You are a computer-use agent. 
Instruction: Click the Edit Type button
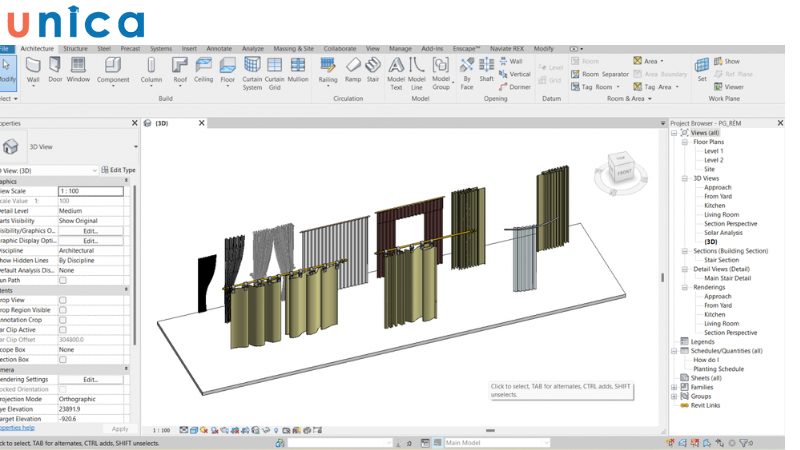click(120, 170)
